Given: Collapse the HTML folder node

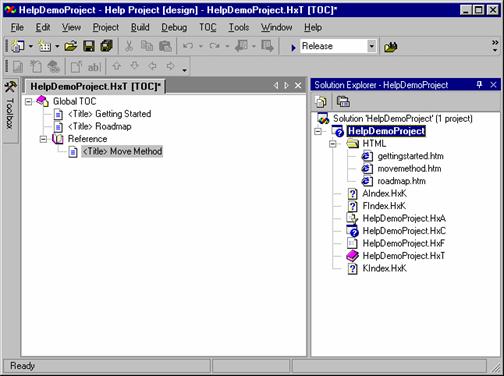Looking at the screenshot, I should pyautogui.click(x=333, y=144).
